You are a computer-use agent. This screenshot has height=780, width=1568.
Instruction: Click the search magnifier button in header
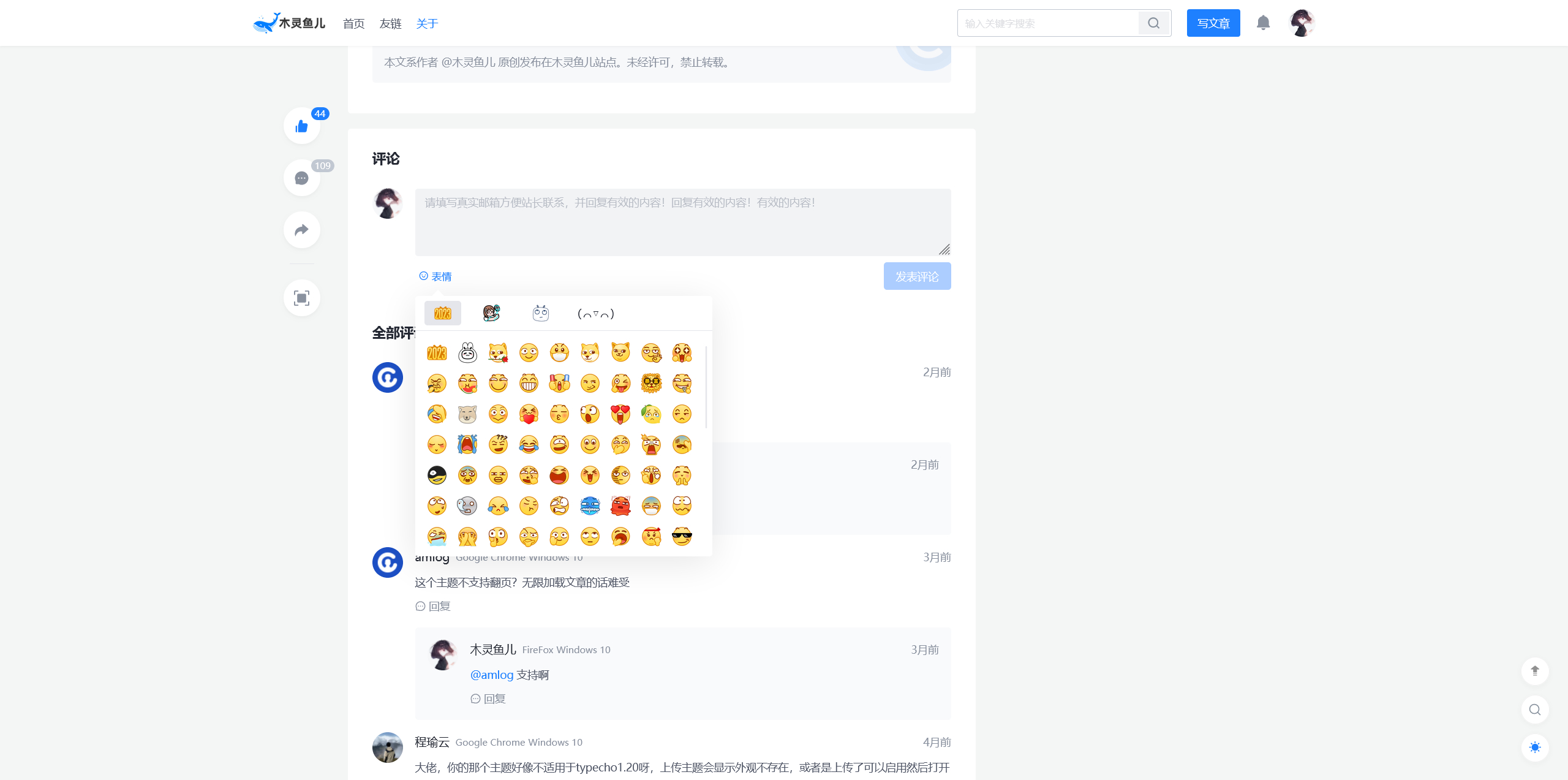1154,23
